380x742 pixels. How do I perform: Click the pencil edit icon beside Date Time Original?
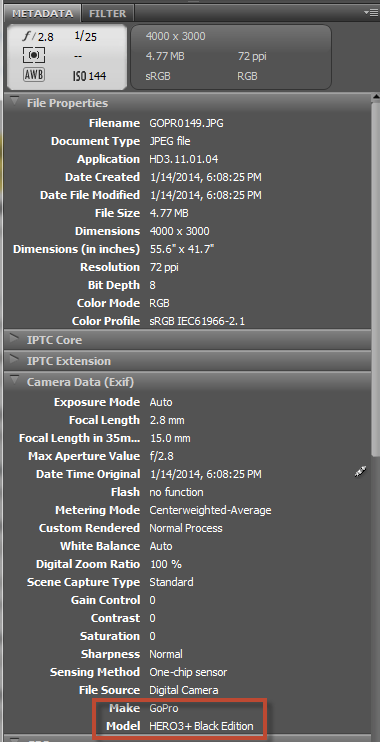[361, 471]
